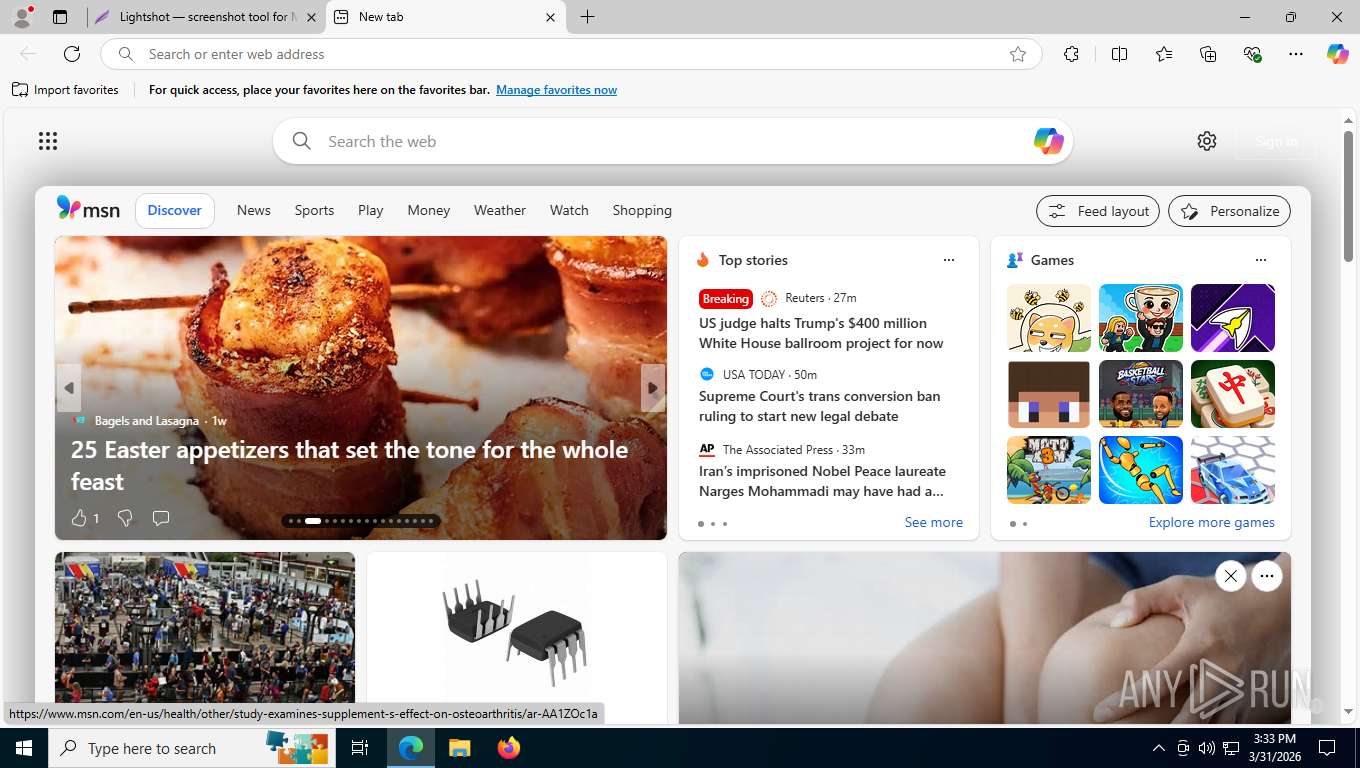Launch the shiba dog with bees game
Image resolution: width=1360 pixels, height=768 pixels.
1049,318
